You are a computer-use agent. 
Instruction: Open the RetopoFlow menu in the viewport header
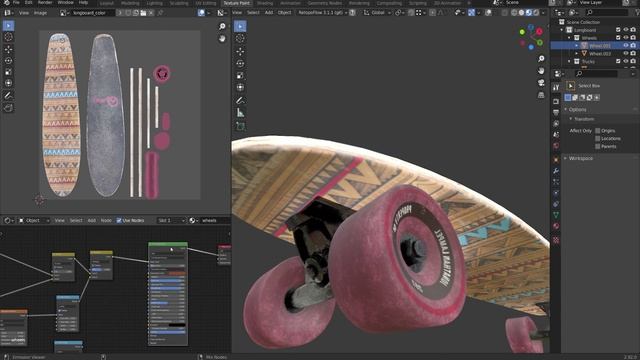pyautogui.click(x=322, y=13)
